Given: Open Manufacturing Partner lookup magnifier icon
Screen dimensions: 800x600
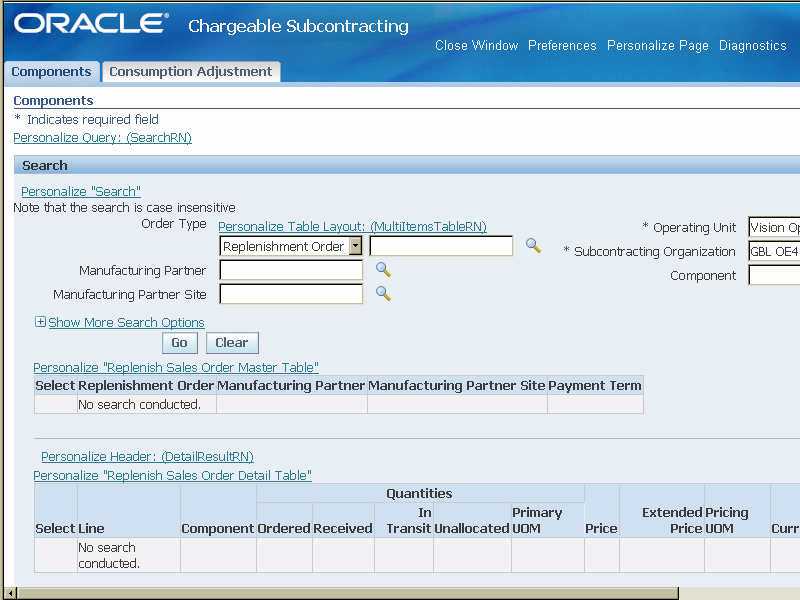Looking at the screenshot, I should 383,269.
